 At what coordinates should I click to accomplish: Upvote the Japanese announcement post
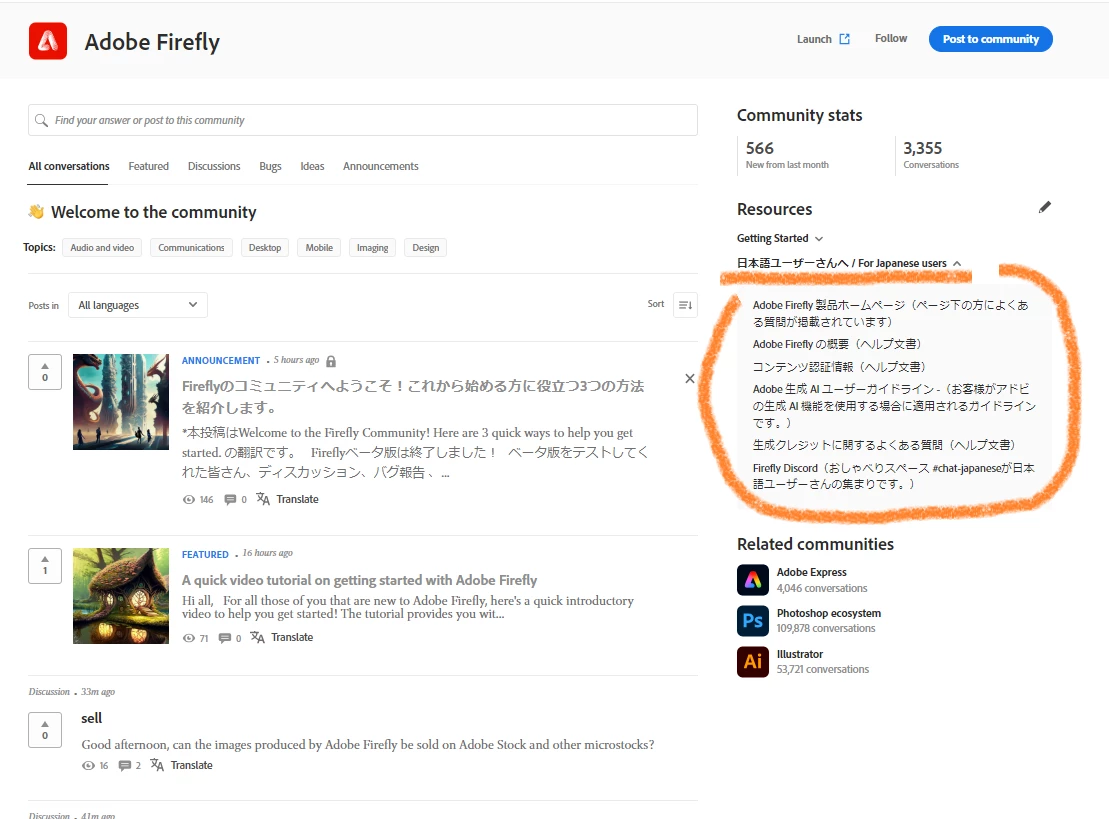(x=45, y=371)
